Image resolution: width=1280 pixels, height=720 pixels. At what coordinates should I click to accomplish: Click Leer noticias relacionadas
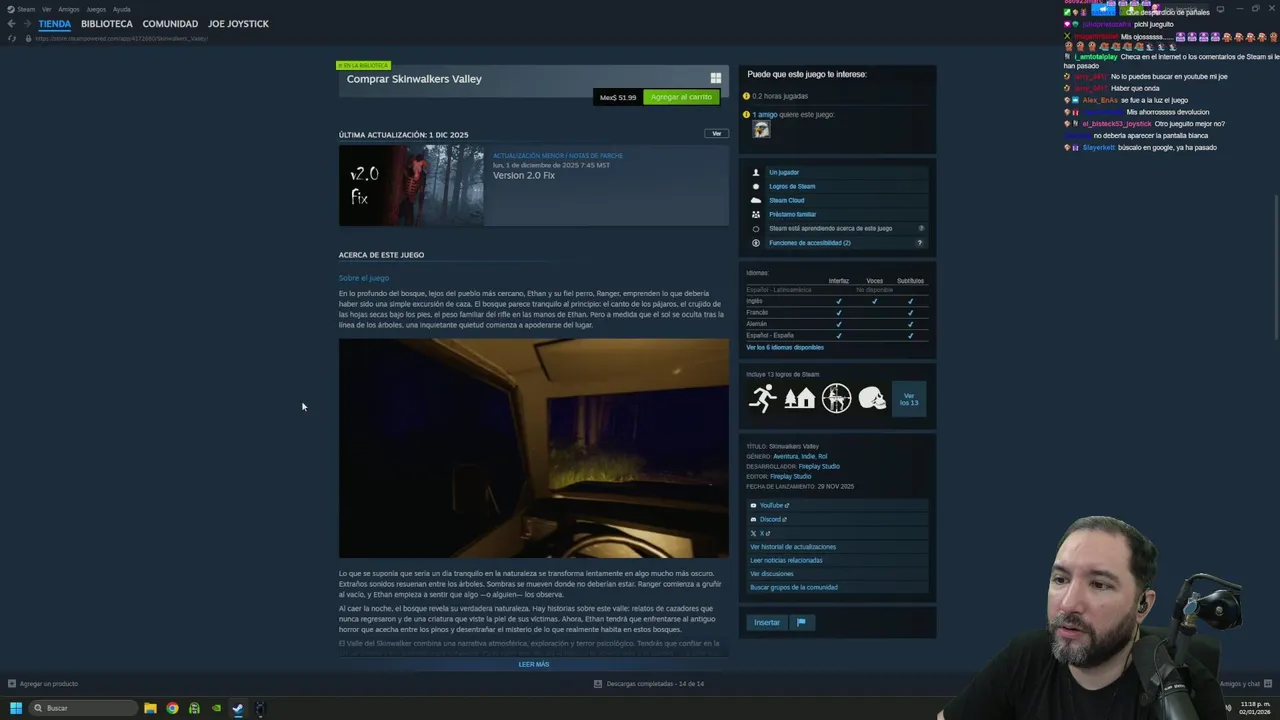click(x=786, y=560)
